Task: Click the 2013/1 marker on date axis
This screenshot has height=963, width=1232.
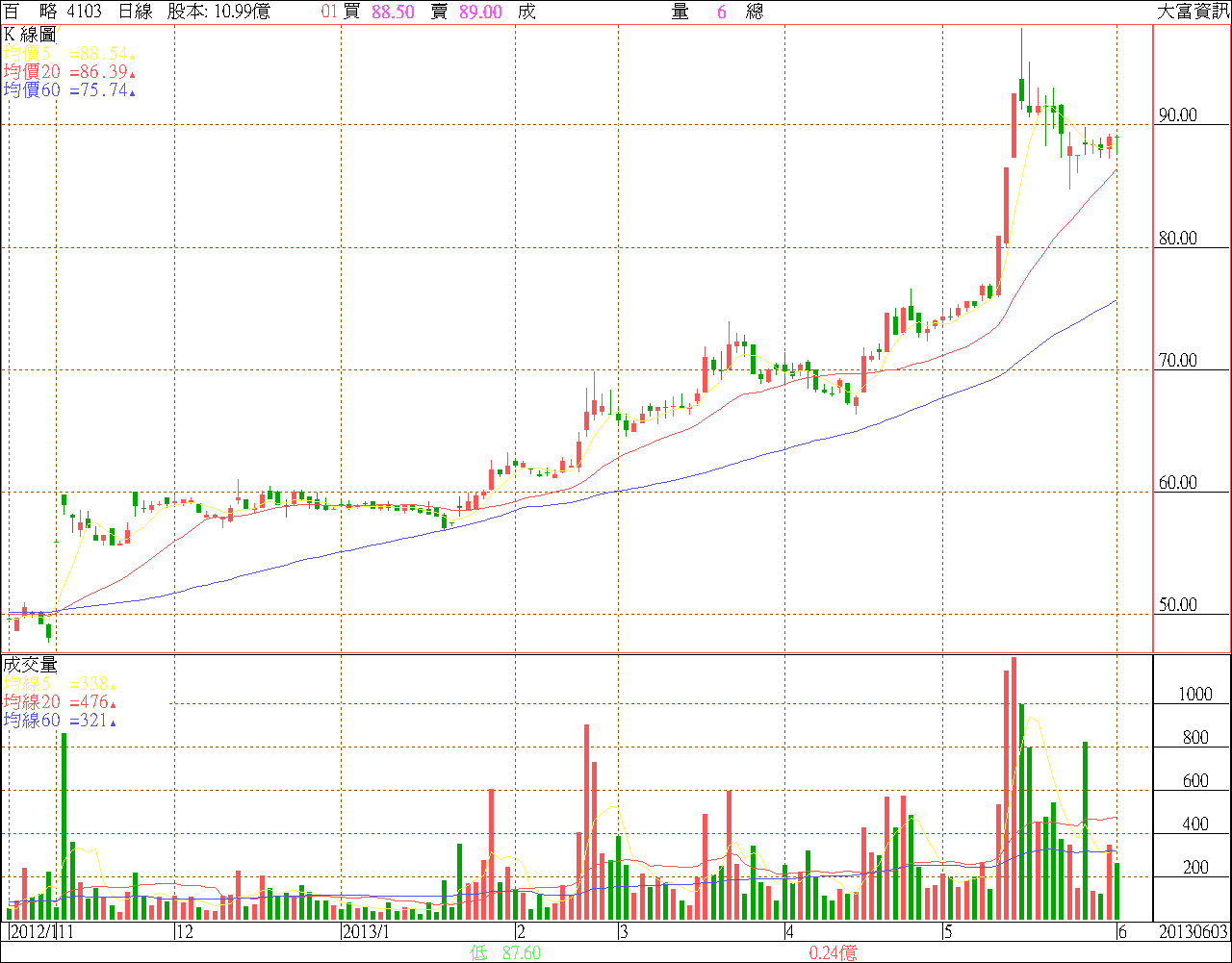Action: coord(366,932)
